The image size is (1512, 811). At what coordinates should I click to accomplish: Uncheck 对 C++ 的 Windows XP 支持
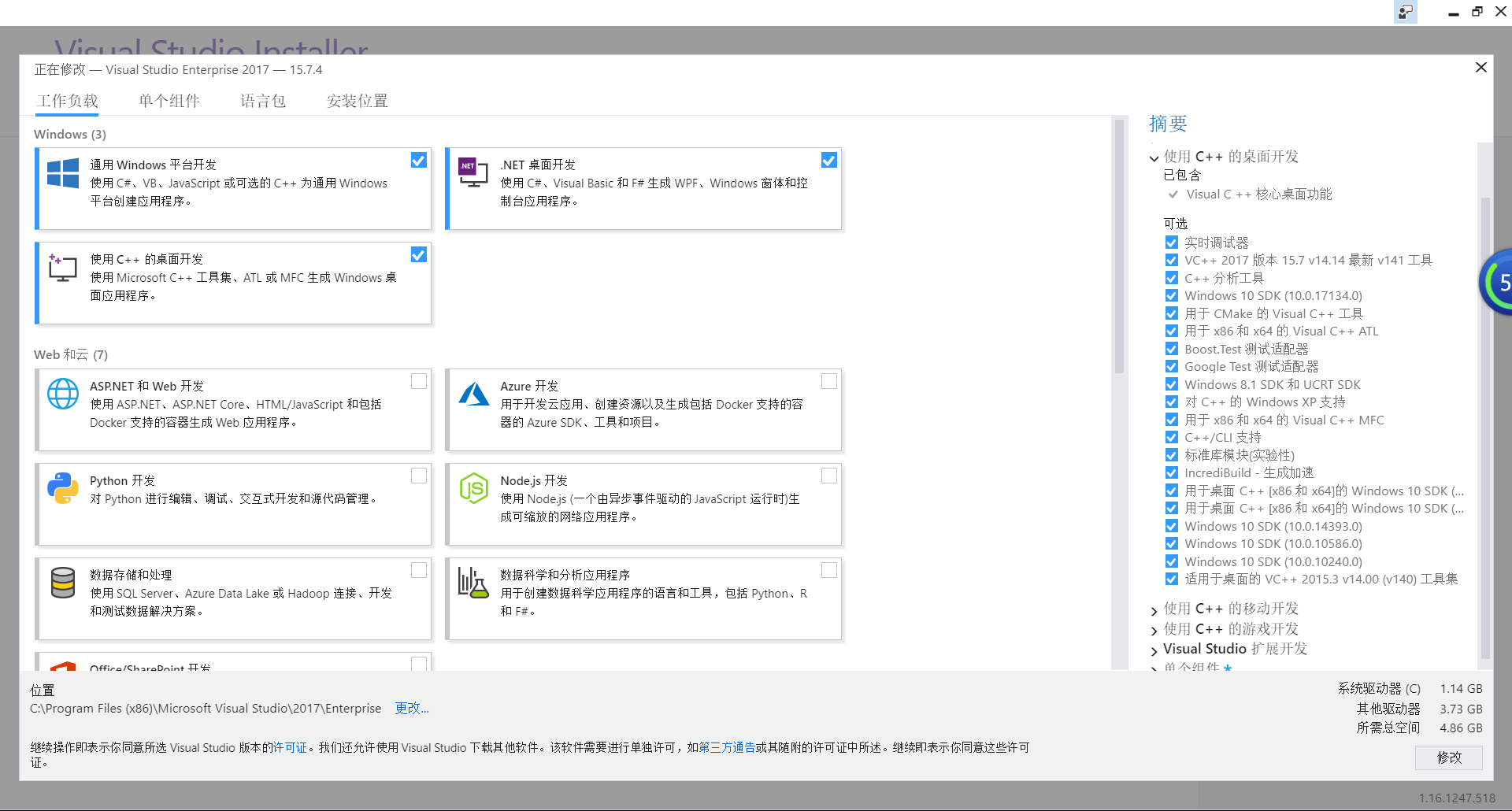[x=1172, y=402]
